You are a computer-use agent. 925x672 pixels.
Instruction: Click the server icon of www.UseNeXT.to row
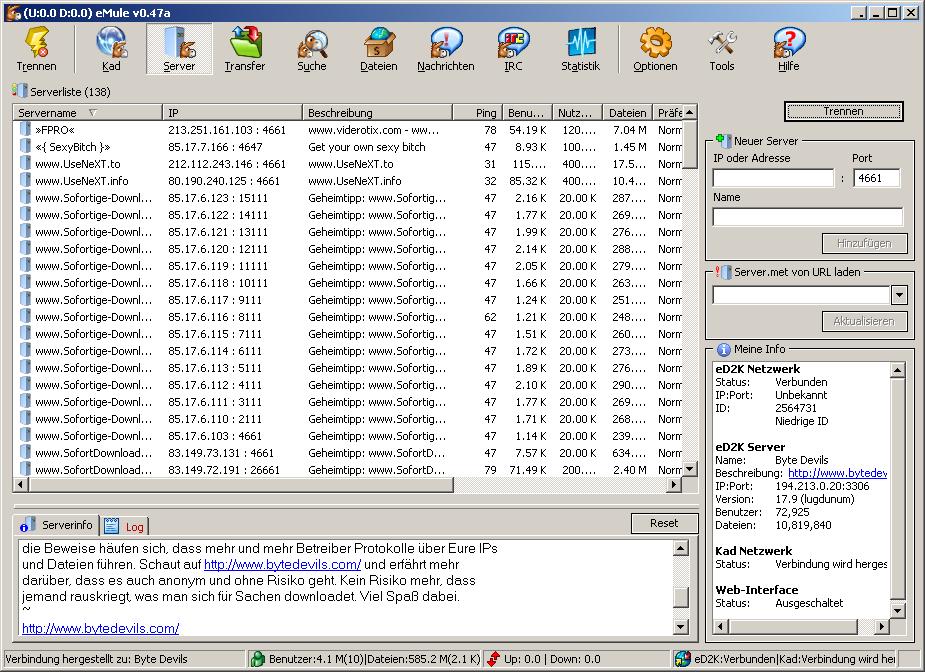(25, 163)
